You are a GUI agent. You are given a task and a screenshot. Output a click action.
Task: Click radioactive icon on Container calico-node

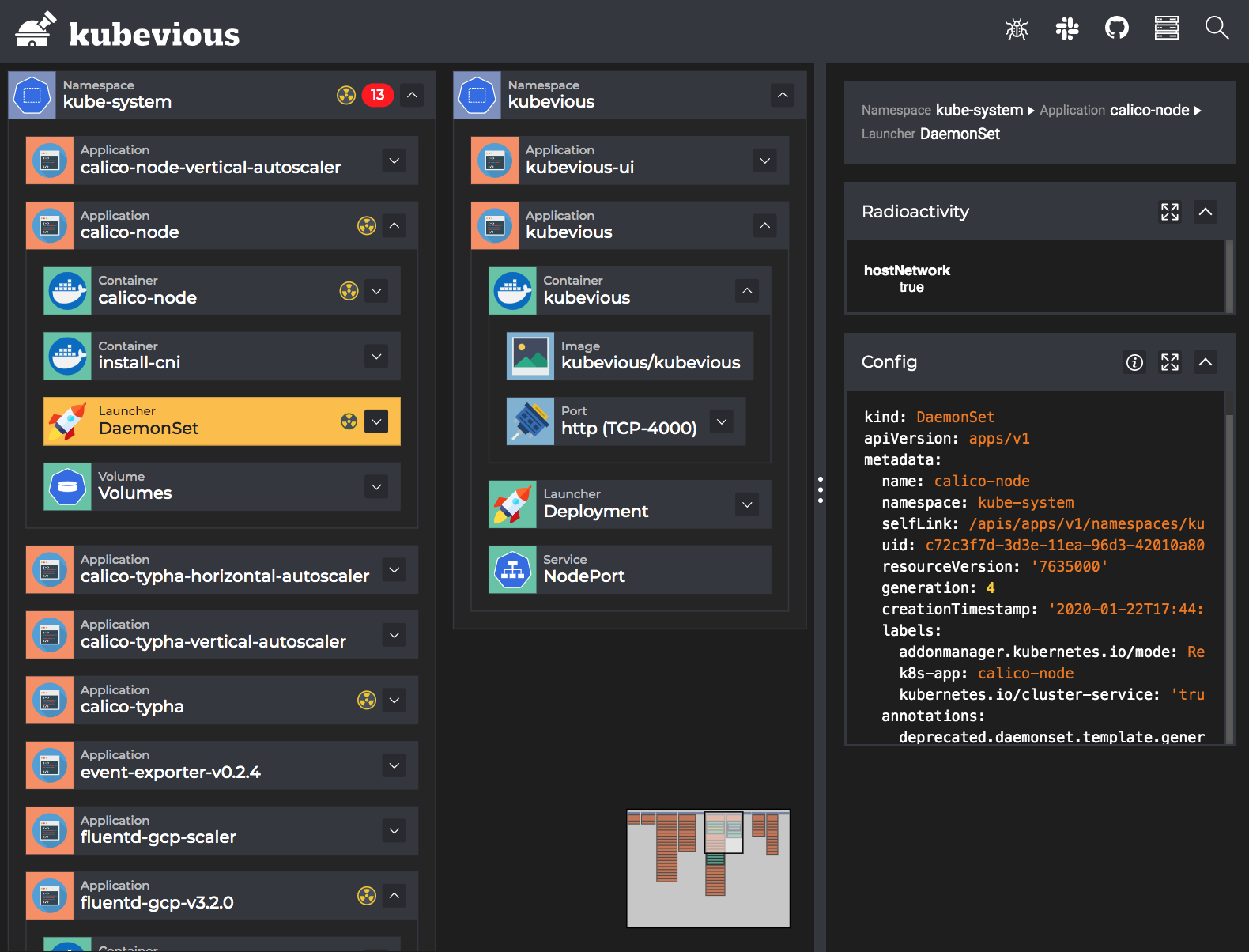[x=349, y=291]
